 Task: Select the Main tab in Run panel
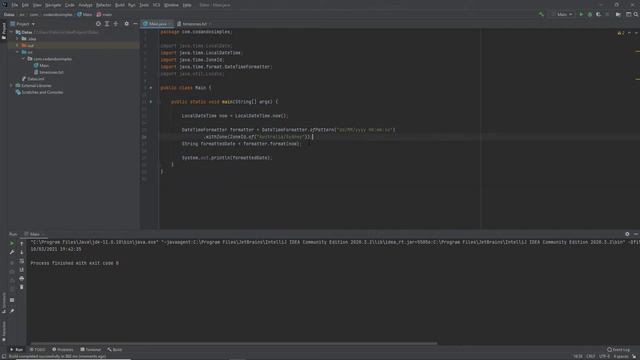tap(34, 234)
